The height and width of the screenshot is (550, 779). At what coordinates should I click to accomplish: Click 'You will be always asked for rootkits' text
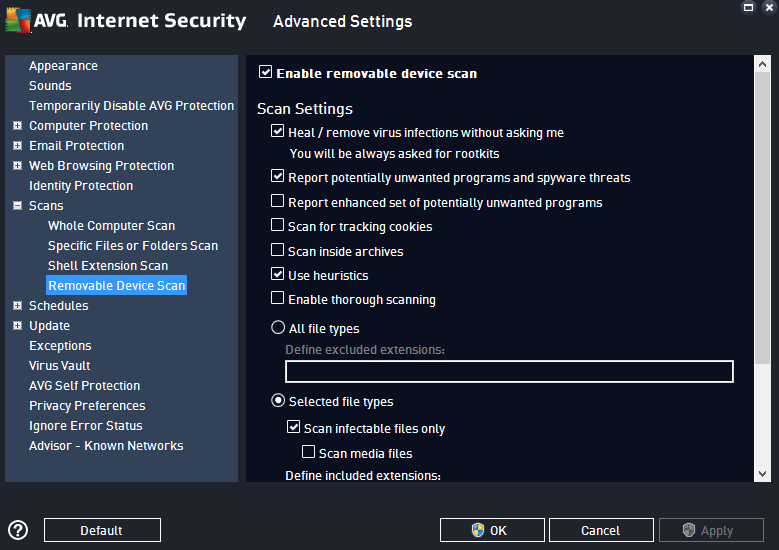[394, 154]
